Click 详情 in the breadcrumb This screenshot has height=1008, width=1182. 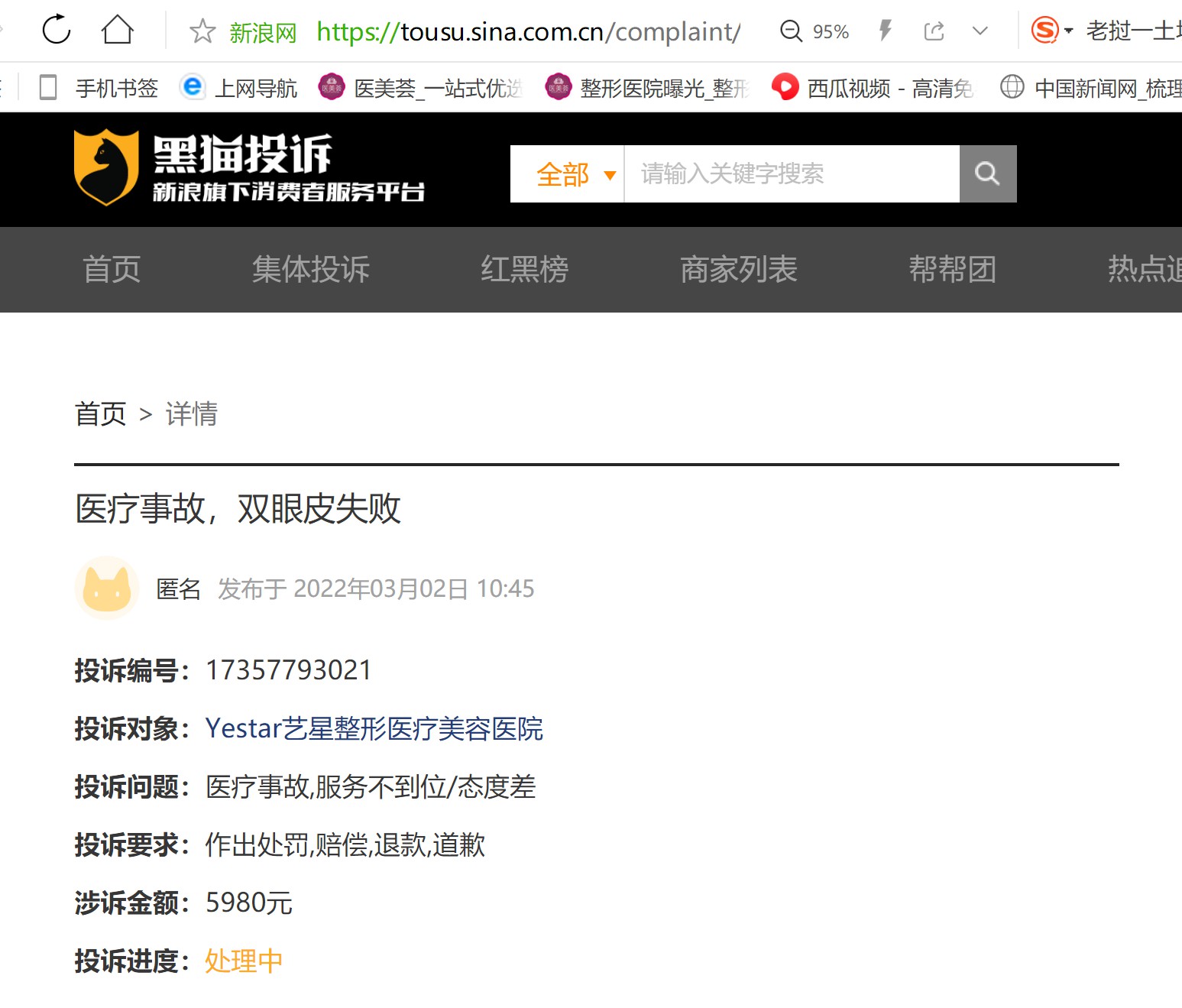tap(192, 414)
